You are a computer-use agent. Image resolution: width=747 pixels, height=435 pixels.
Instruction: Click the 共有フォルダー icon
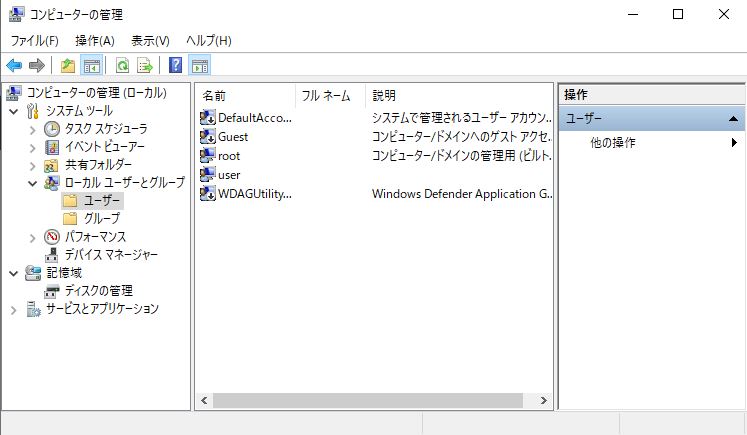coord(51,165)
